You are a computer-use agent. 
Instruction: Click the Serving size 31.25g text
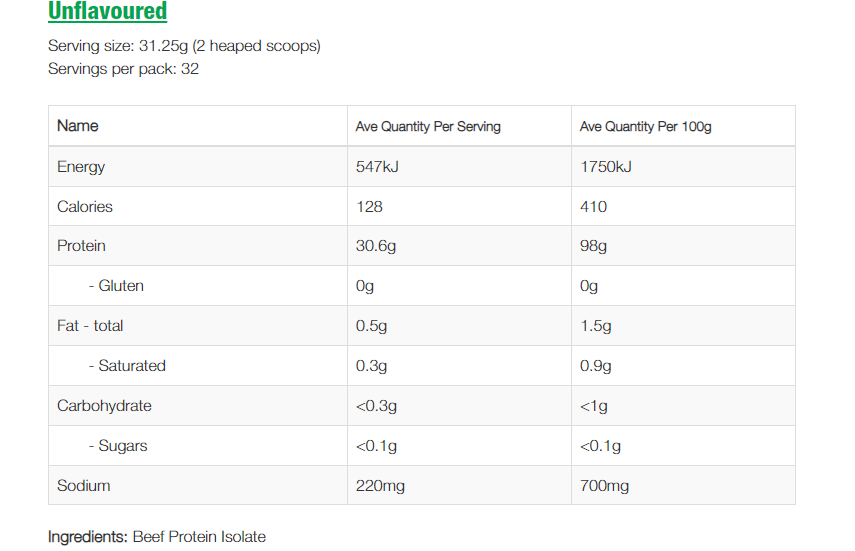[x=184, y=46]
